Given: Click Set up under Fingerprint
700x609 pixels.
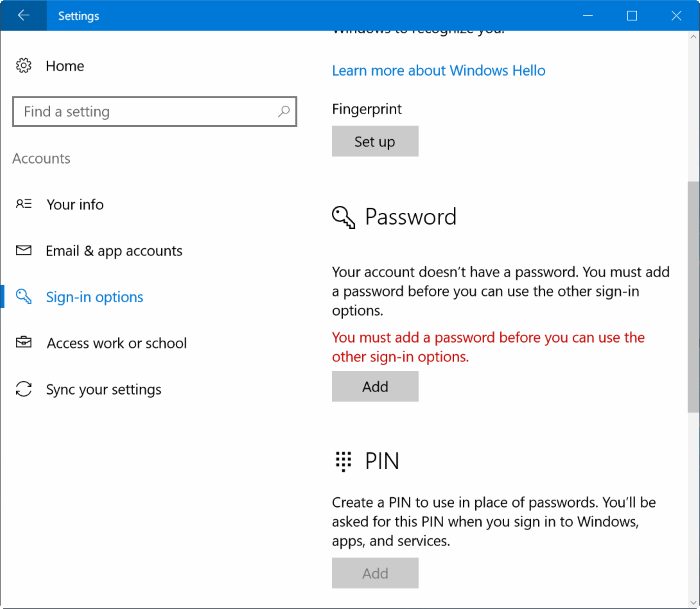Looking at the screenshot, I should tap(375, 141).
